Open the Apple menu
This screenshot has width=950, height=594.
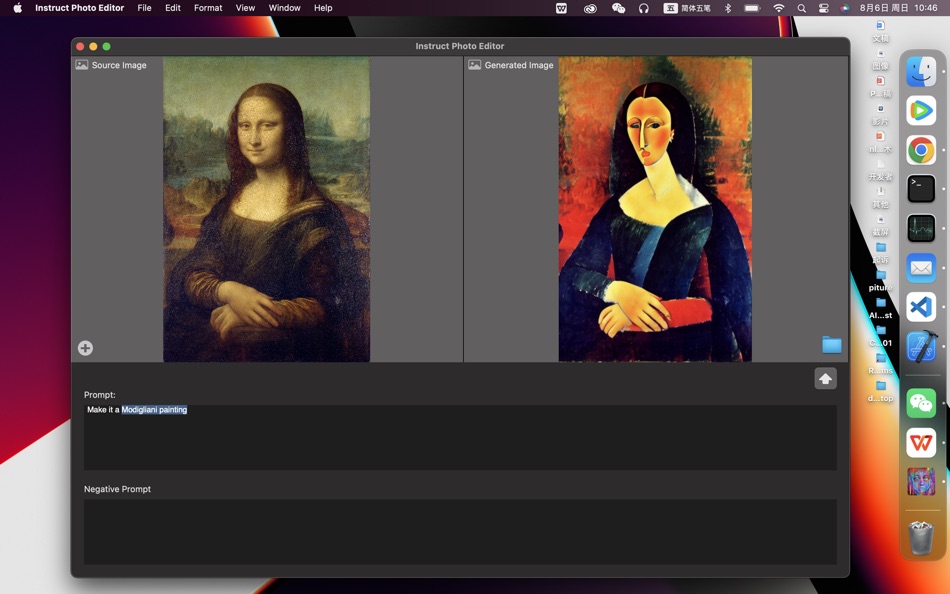18,8
